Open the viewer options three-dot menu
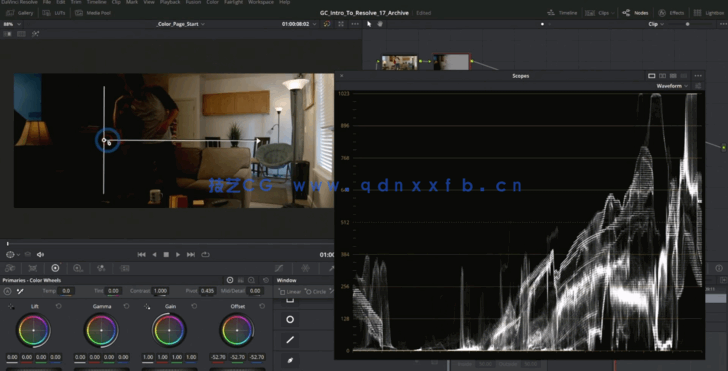Screen dimensions: 728x371 355,24
